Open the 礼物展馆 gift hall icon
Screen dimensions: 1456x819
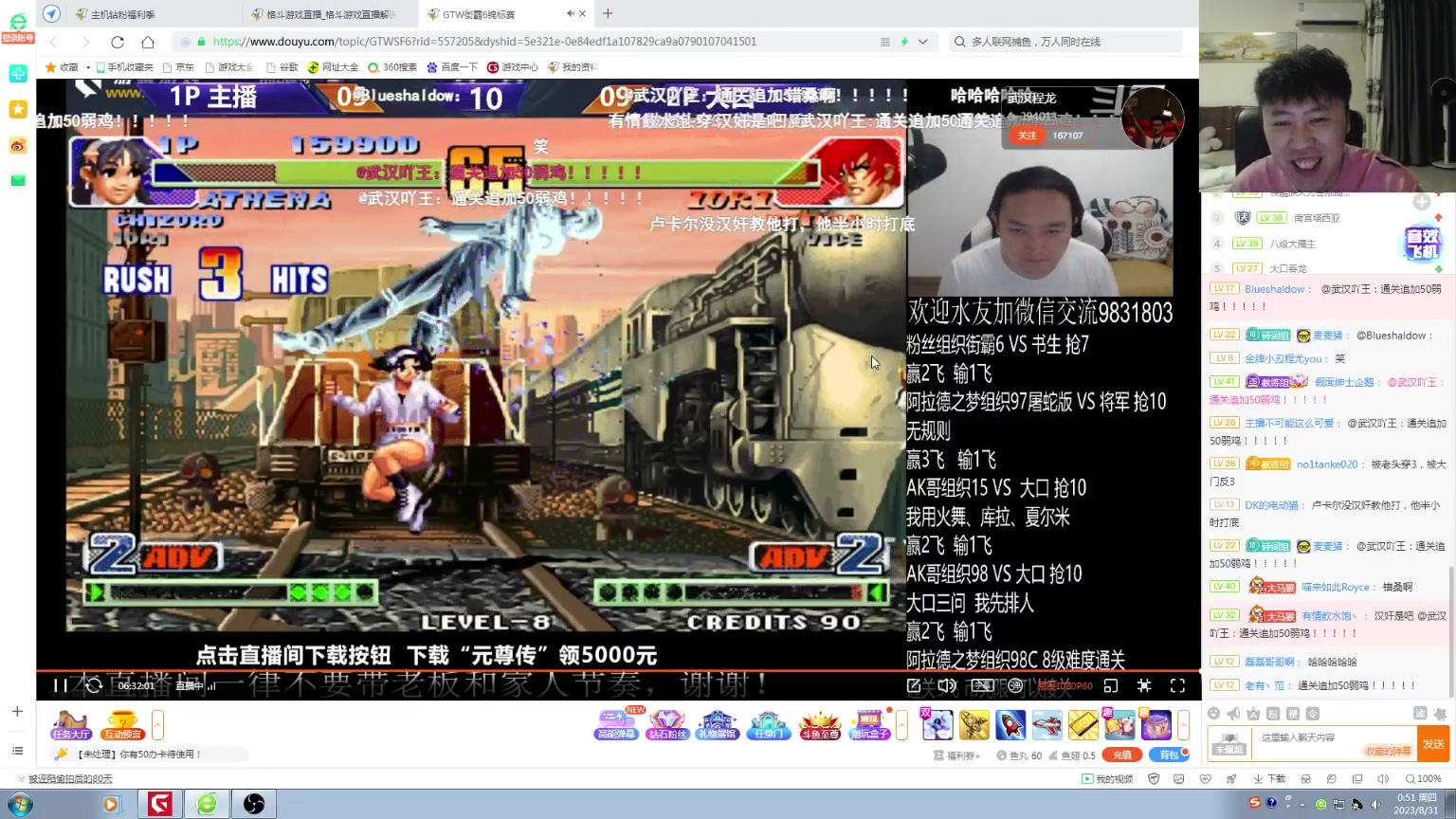(x=718, y=725)
